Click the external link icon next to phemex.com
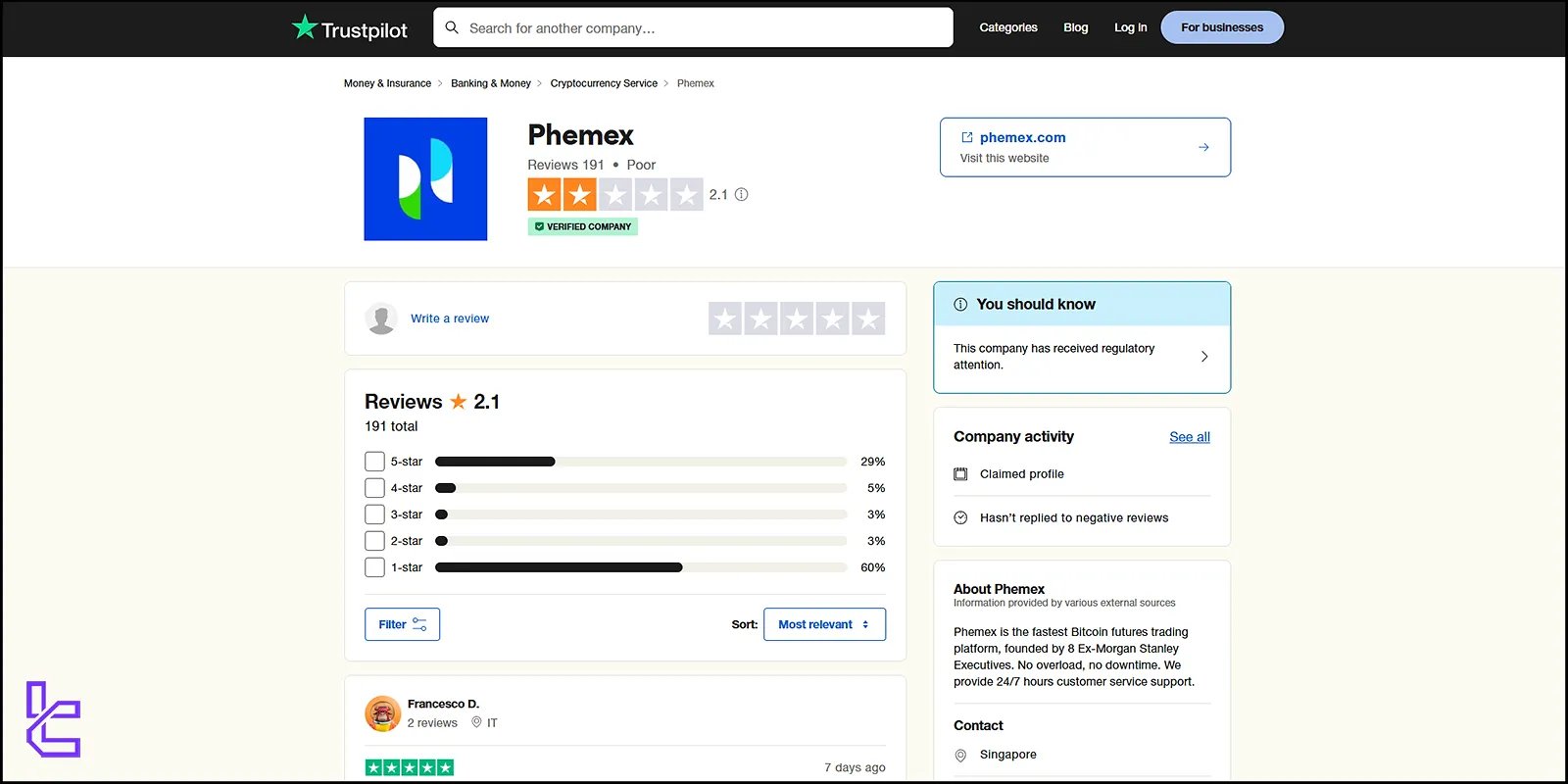This screenshot has height=784, width=1568. click(967, 137)
